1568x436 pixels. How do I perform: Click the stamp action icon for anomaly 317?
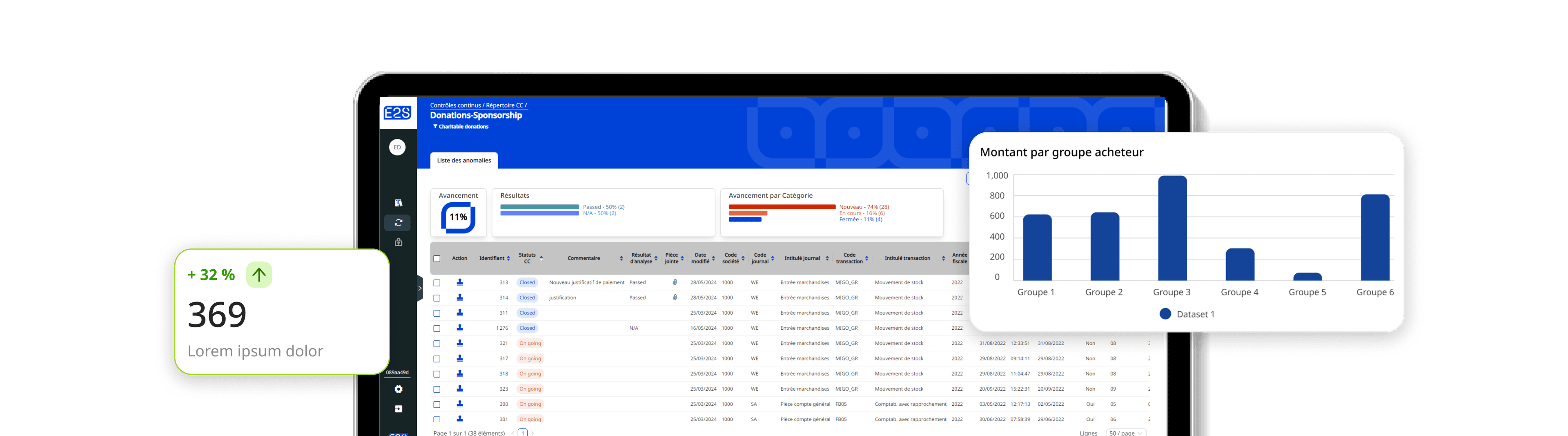point(459,359)
